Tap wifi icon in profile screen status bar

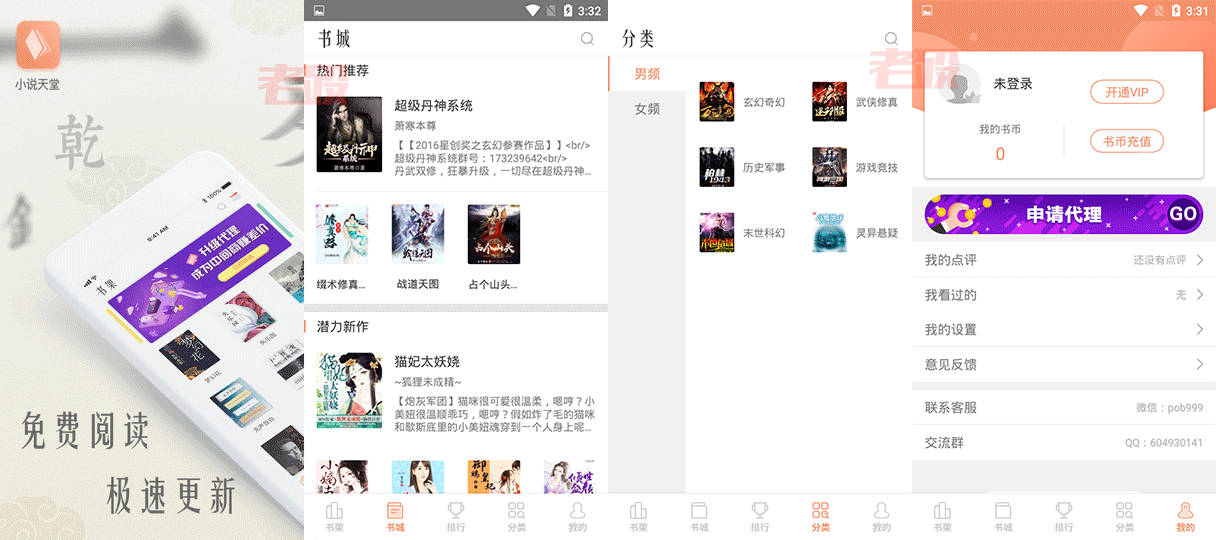click(x=1140, y=10)
